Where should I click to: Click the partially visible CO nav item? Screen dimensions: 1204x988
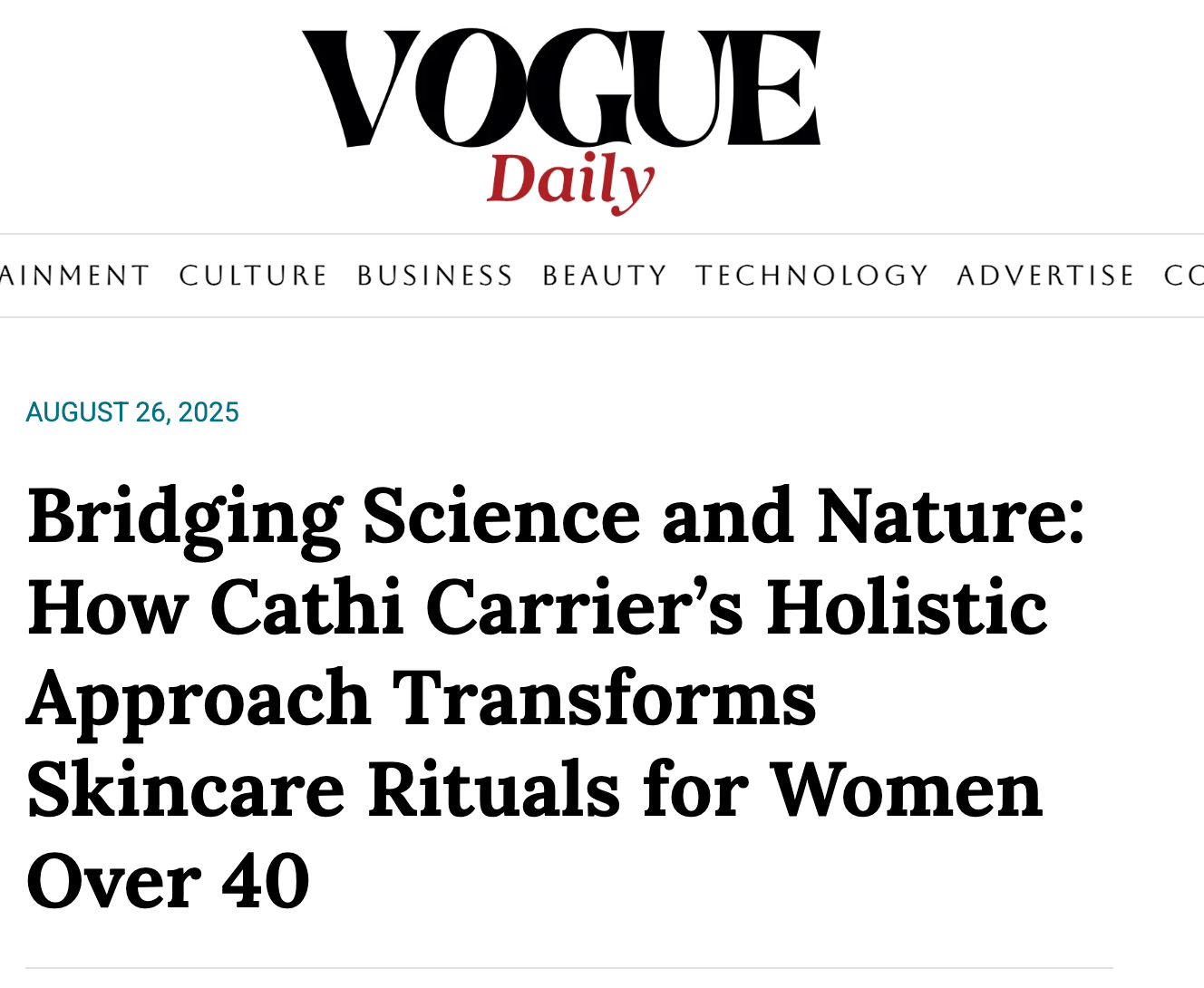tap(1183, 276)
